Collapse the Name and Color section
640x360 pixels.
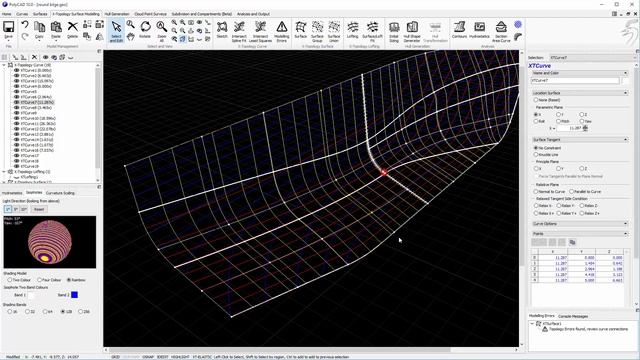point(625,73)
